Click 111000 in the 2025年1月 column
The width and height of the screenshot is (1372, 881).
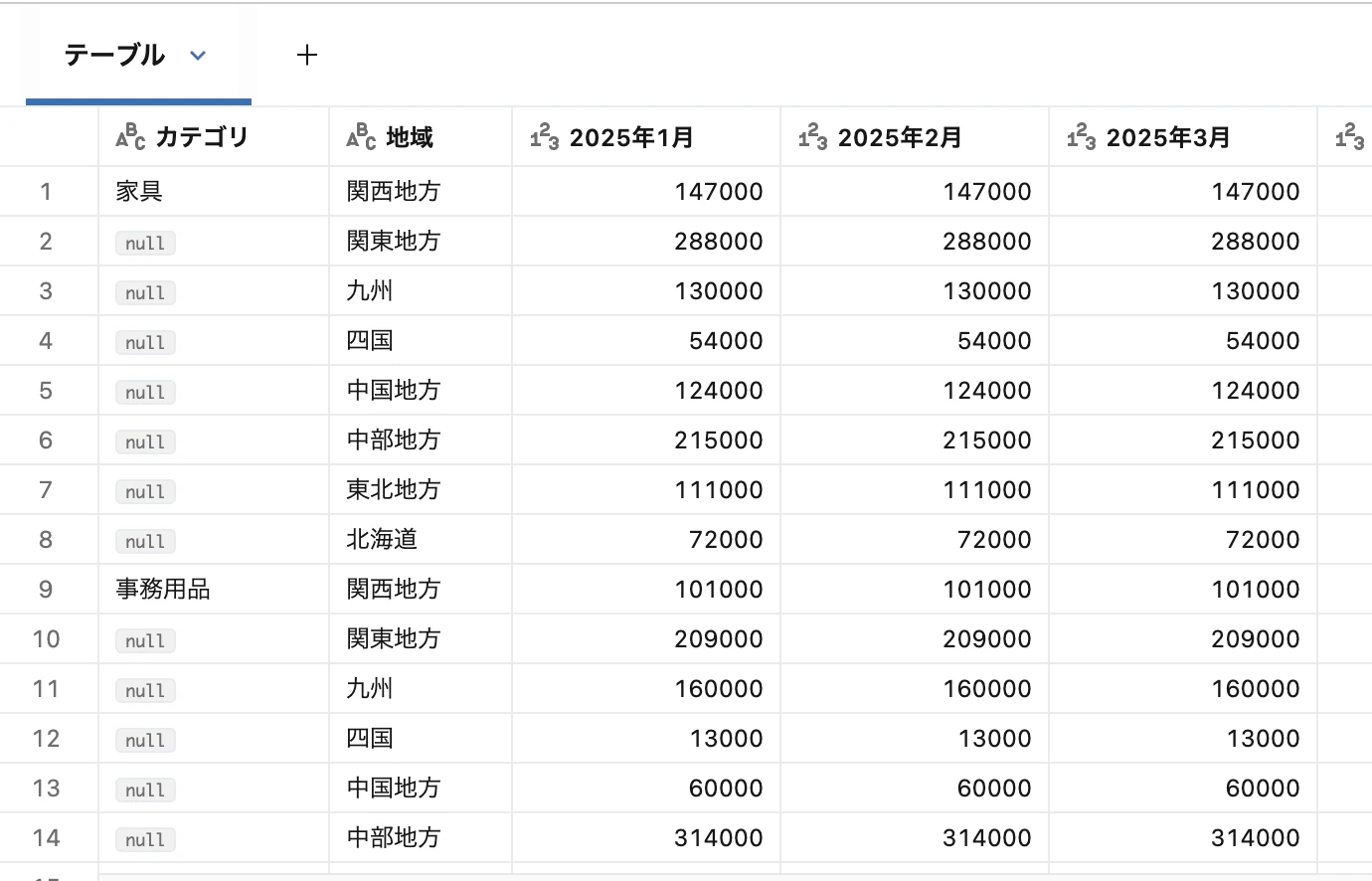(646, 489)
